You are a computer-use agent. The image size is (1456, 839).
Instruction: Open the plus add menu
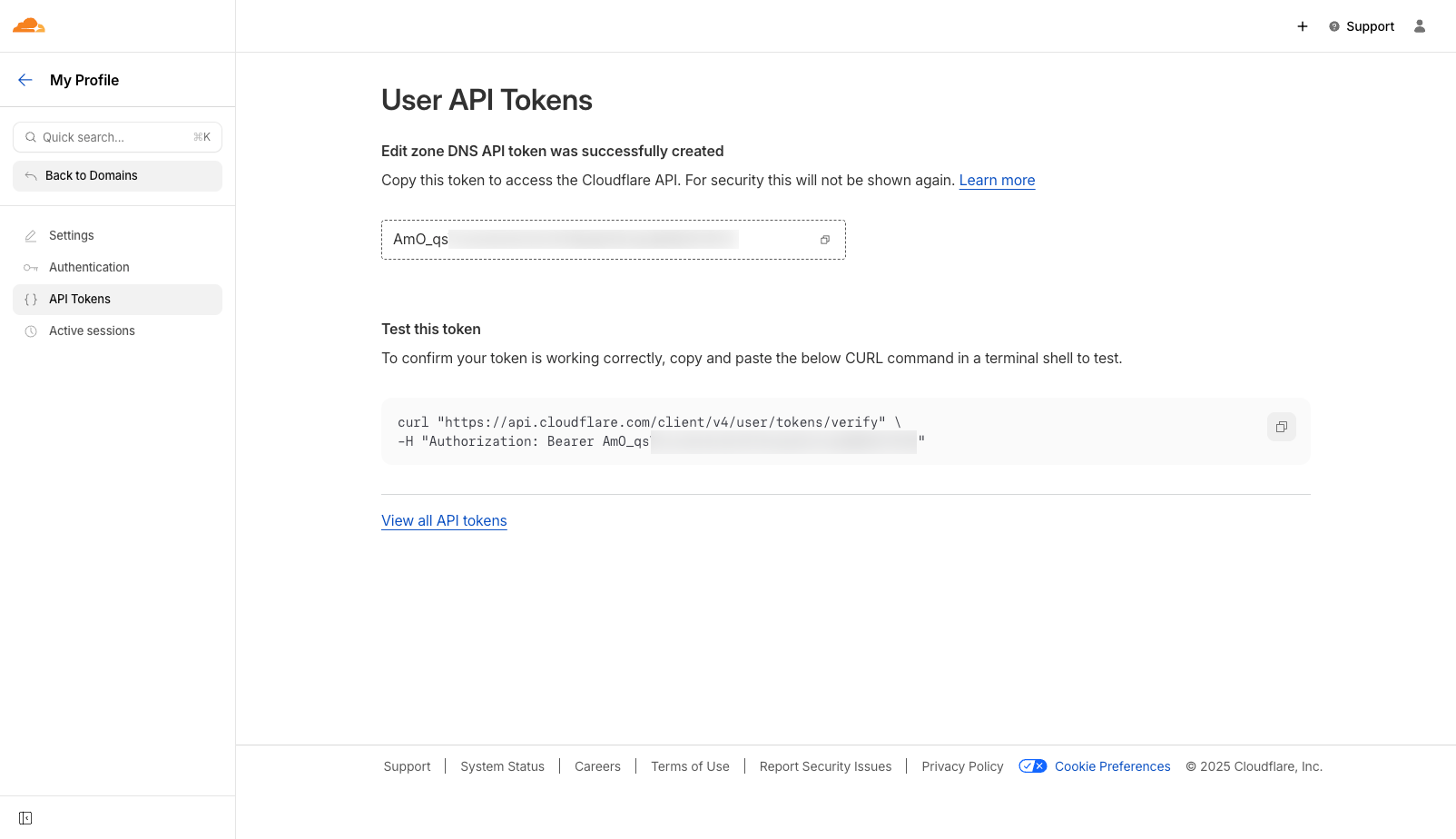point(1303,26)
